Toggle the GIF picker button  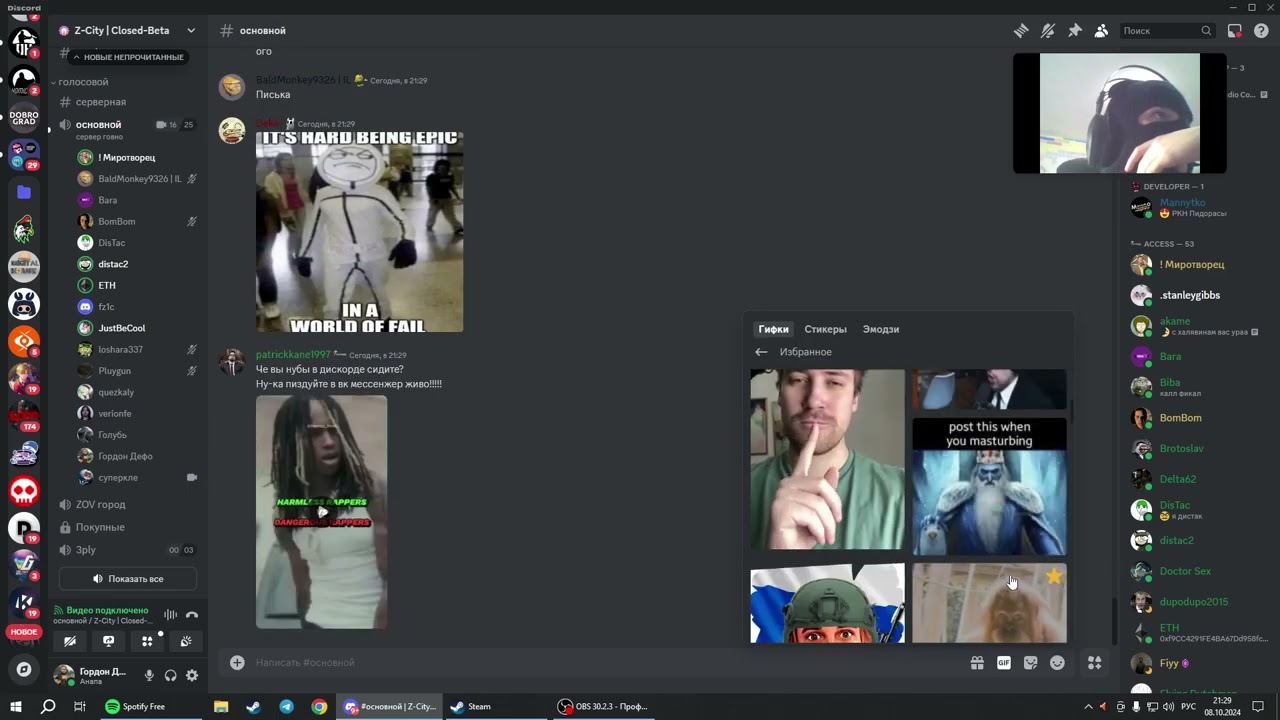pyautogui.click(x=1004, y=662)
